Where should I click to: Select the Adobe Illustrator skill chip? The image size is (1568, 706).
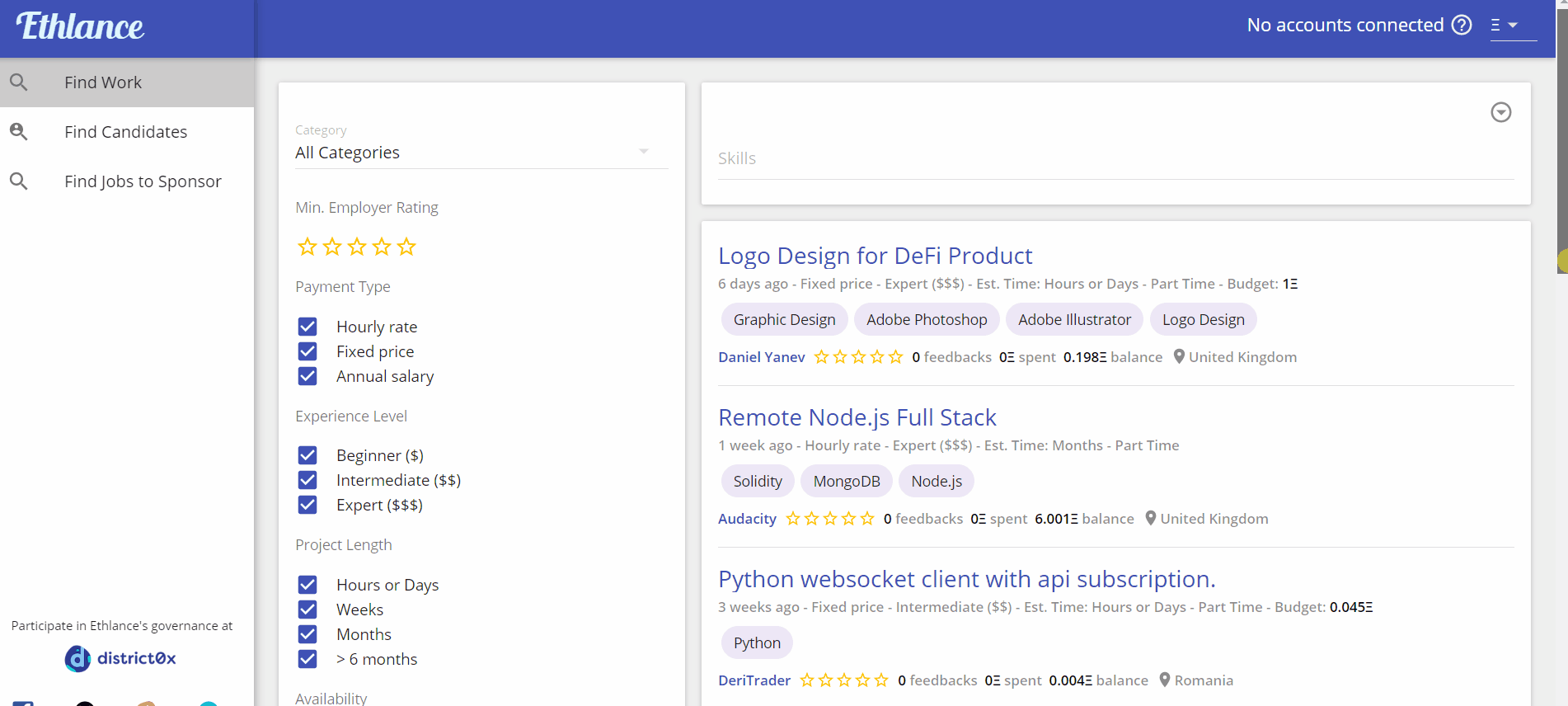coord(1074,320)
